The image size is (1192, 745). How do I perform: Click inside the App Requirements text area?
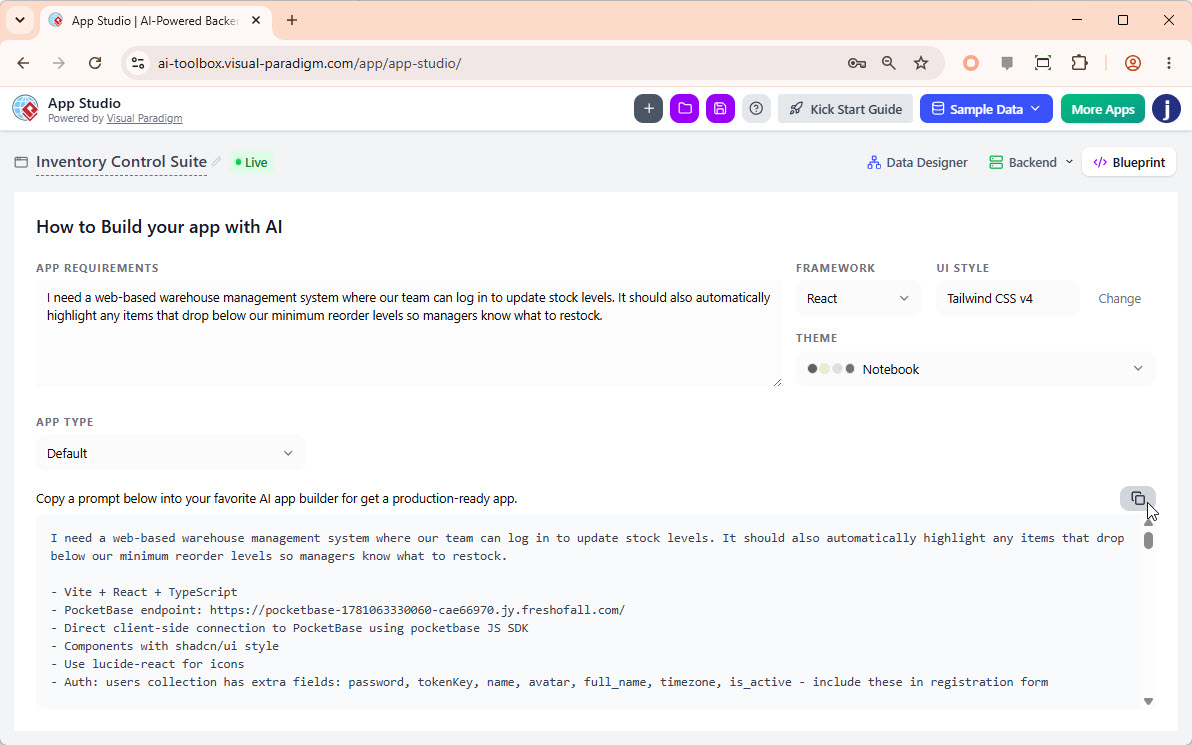408,333
